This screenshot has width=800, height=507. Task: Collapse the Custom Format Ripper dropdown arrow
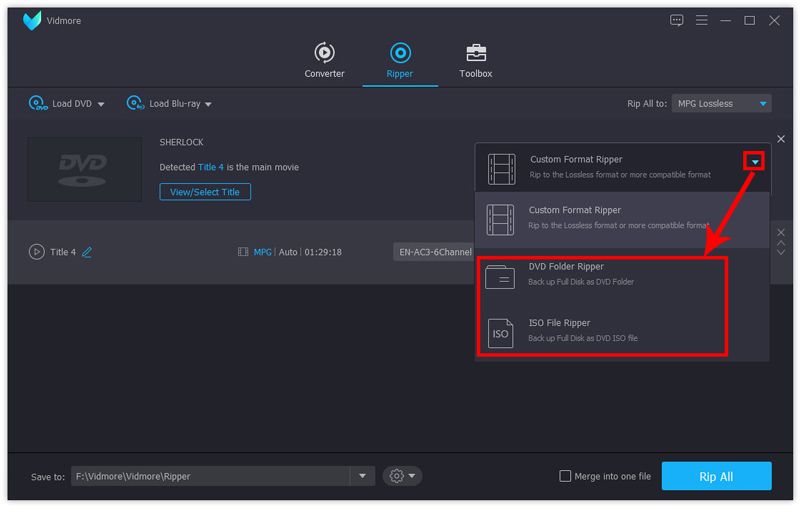[x=755, y=161]
